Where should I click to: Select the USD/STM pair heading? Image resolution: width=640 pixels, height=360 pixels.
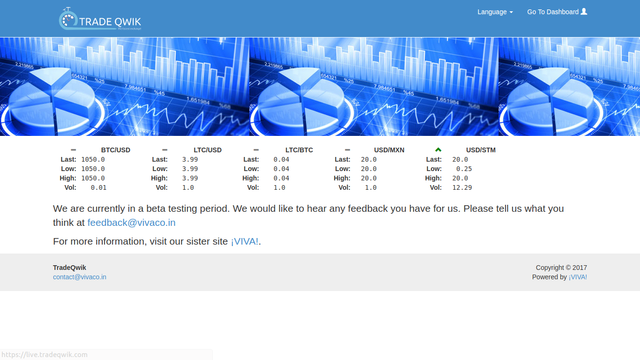[x=480, y=150]
